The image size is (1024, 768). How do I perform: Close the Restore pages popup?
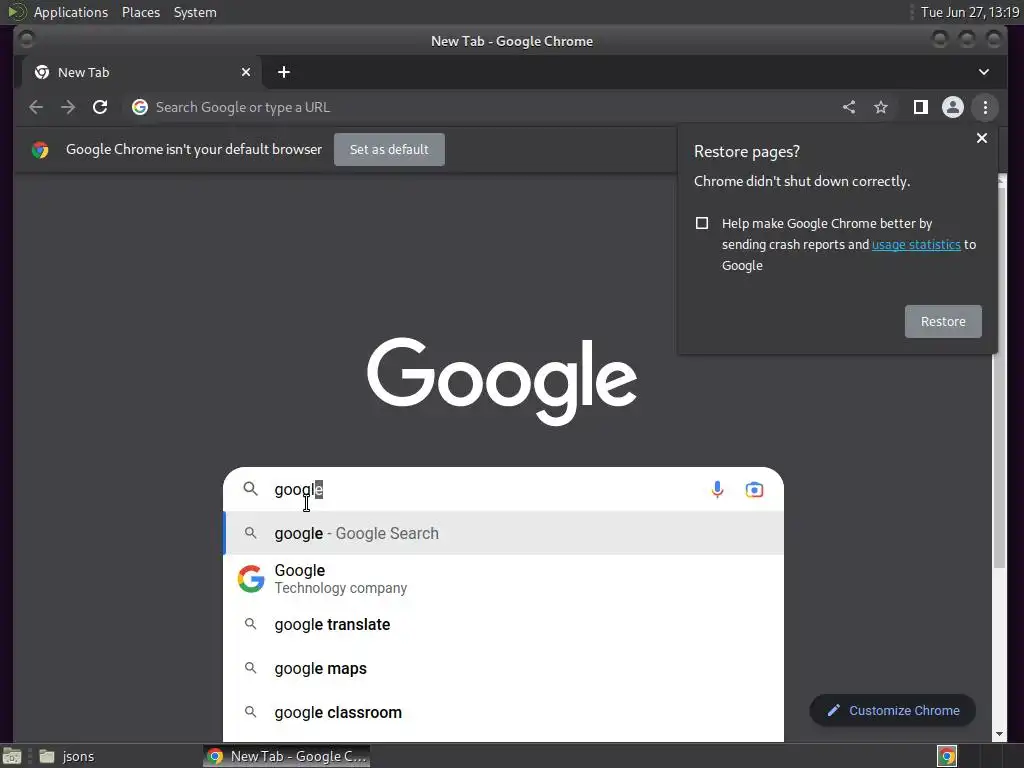982,138
